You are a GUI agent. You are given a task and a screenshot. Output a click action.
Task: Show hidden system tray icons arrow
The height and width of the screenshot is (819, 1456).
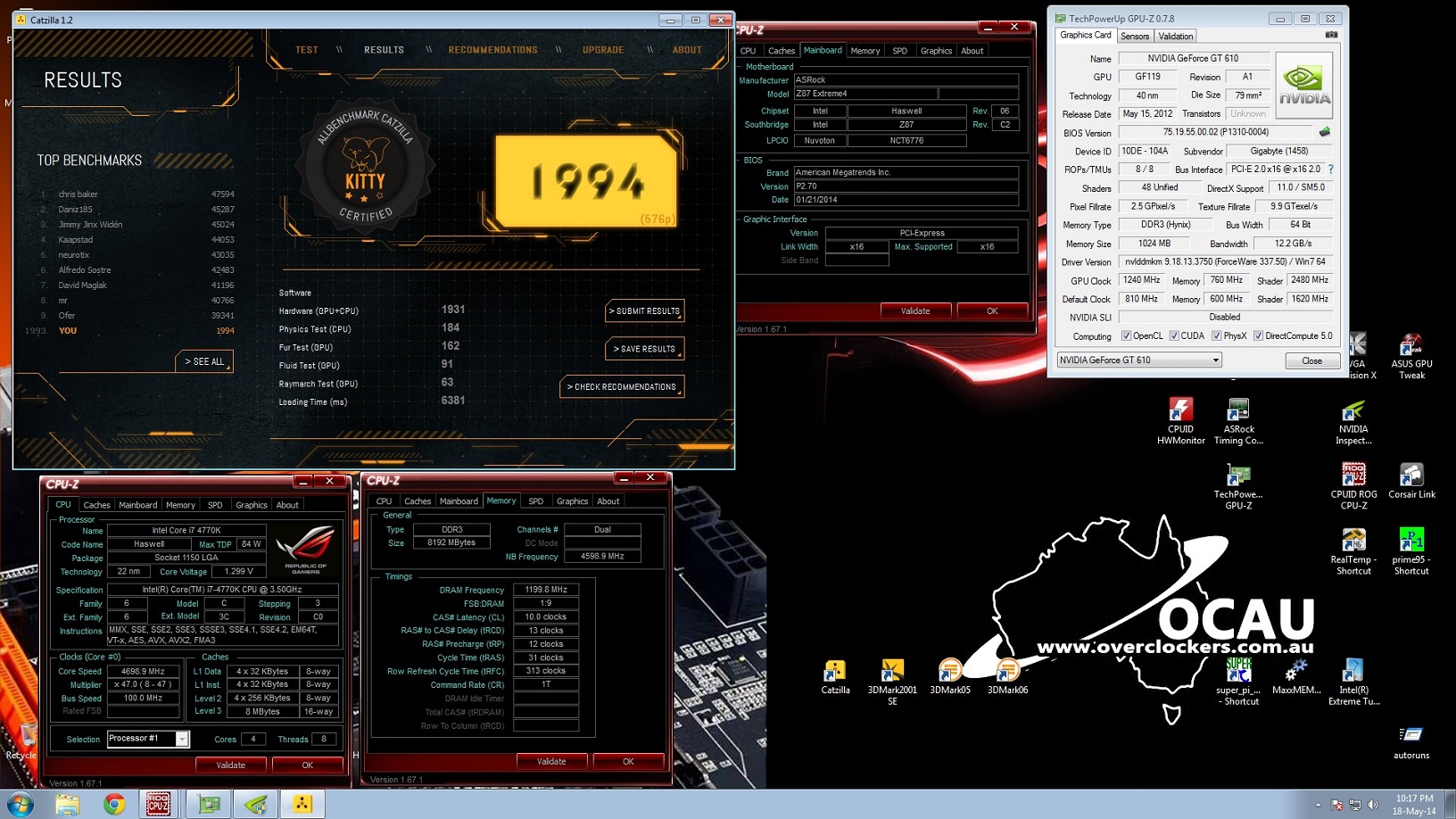[1318, 805]
